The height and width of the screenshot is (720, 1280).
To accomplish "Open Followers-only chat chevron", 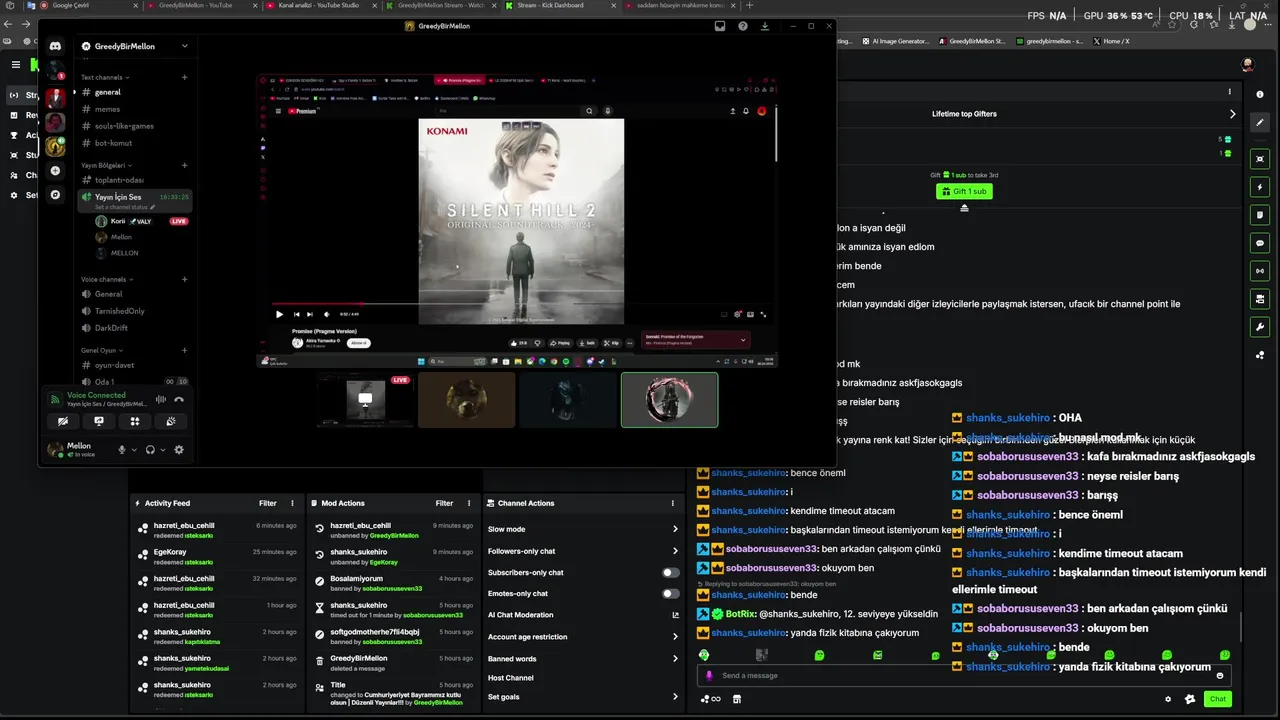I will pyautogui.click(x=675, y=551).
